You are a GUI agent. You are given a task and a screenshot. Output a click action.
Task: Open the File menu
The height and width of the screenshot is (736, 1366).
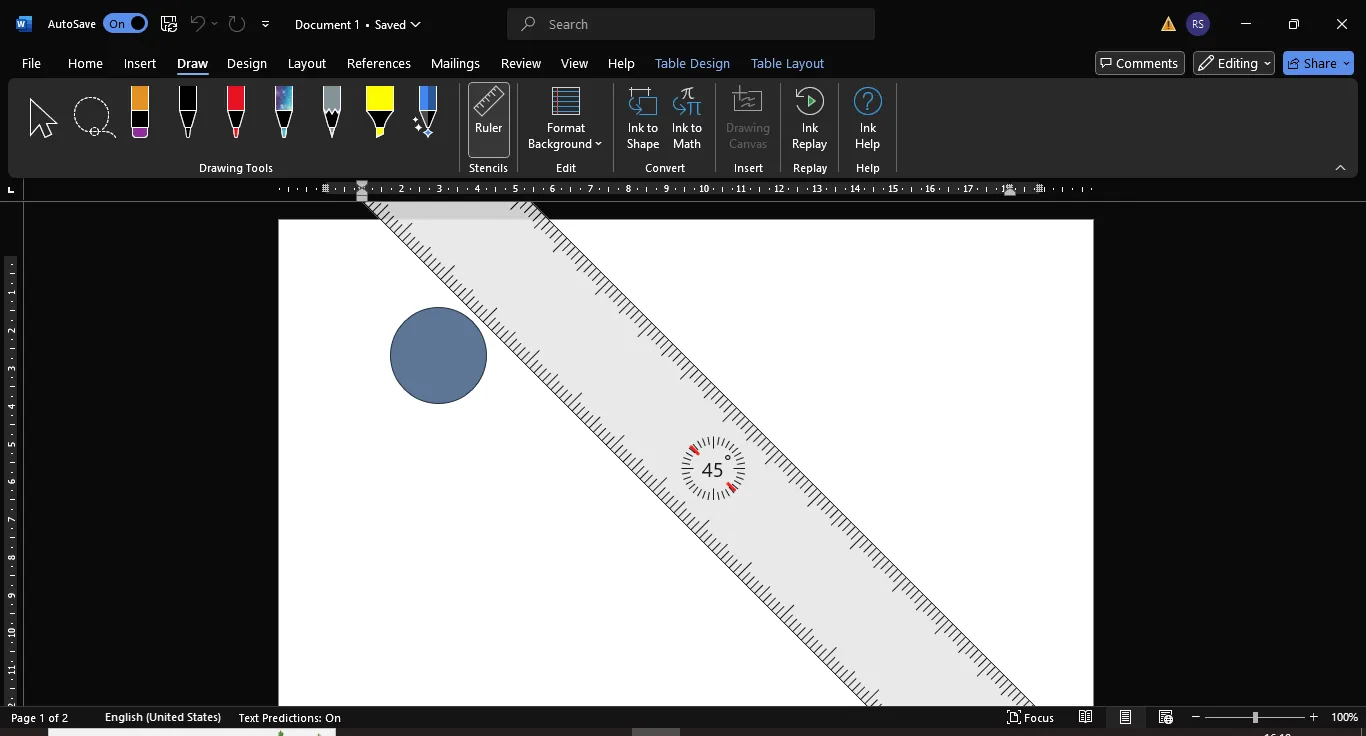tap(31, 63)
